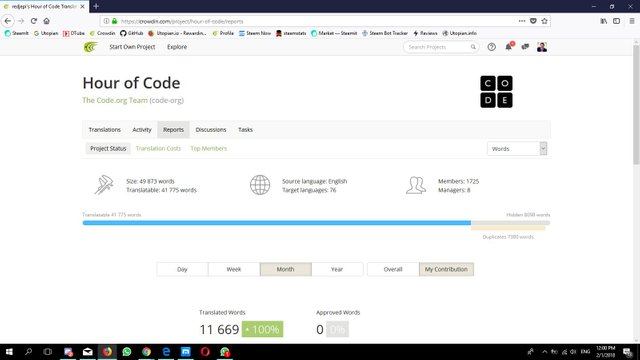Show hidden system tray icons
The image size is (640, 360).
(544, 351)
